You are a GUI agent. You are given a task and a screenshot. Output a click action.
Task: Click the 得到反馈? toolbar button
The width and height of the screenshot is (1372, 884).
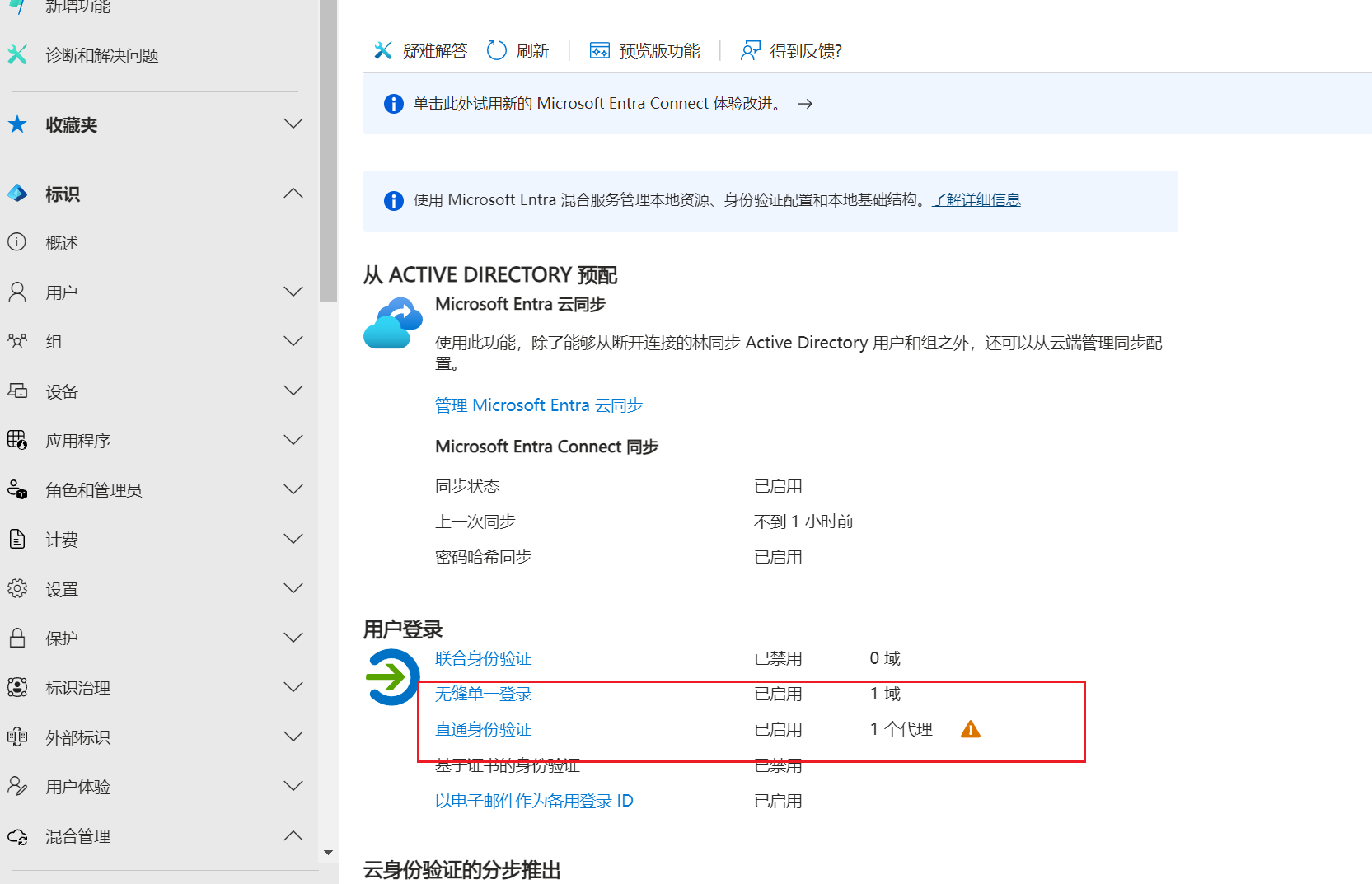pyautogui.click(x=792, y=51)
